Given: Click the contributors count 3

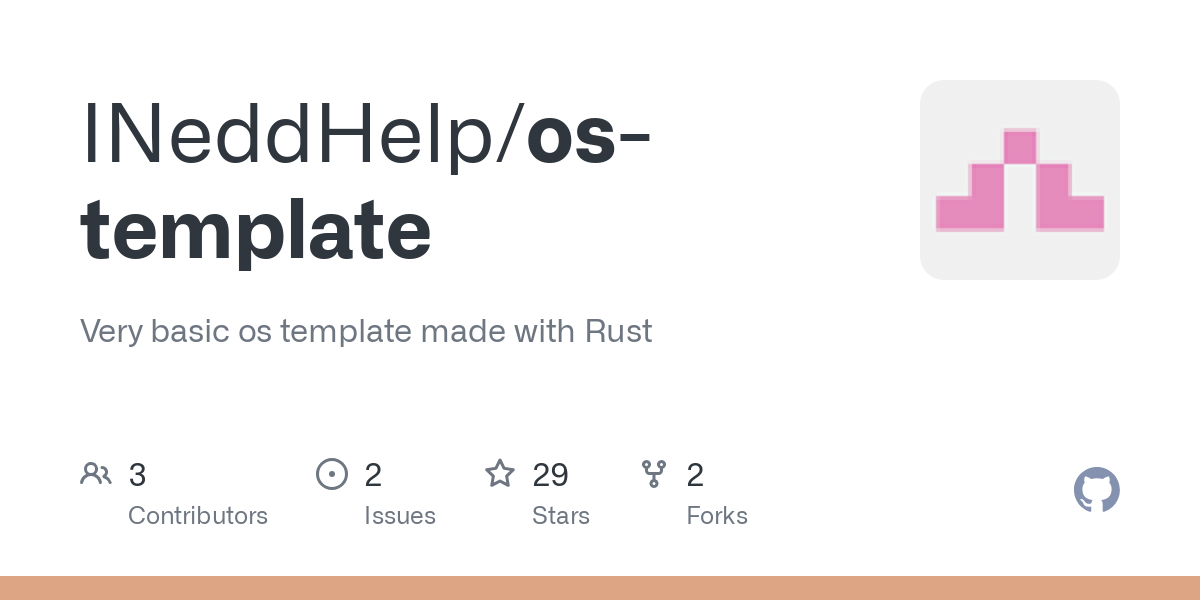Looking at the screenshot, I should [x=138, y=475].
